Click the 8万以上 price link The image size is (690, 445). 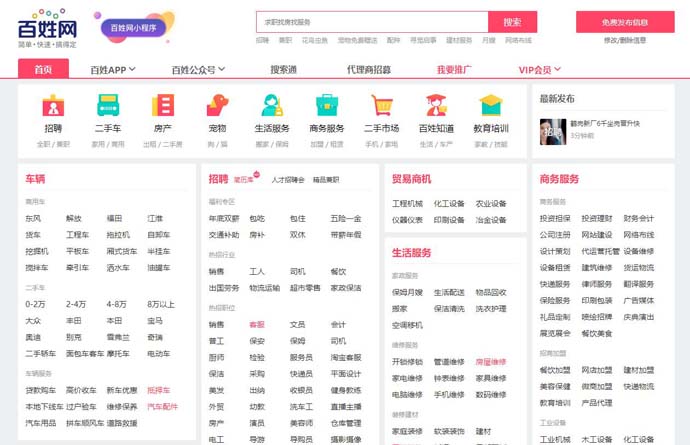(161, 304)
